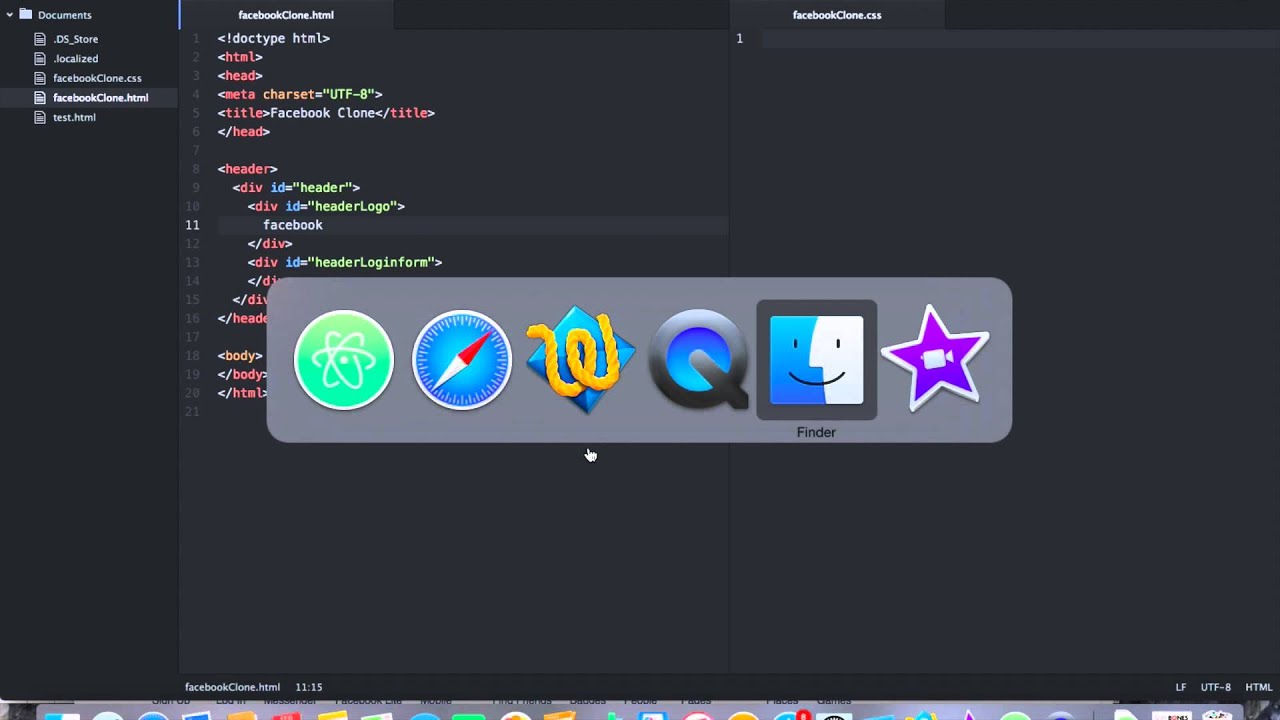Image resolution: width=1280 pixels, height=720 pixels.
Task: Click the facebookClone.html status bar path
Action: point(232,687)
